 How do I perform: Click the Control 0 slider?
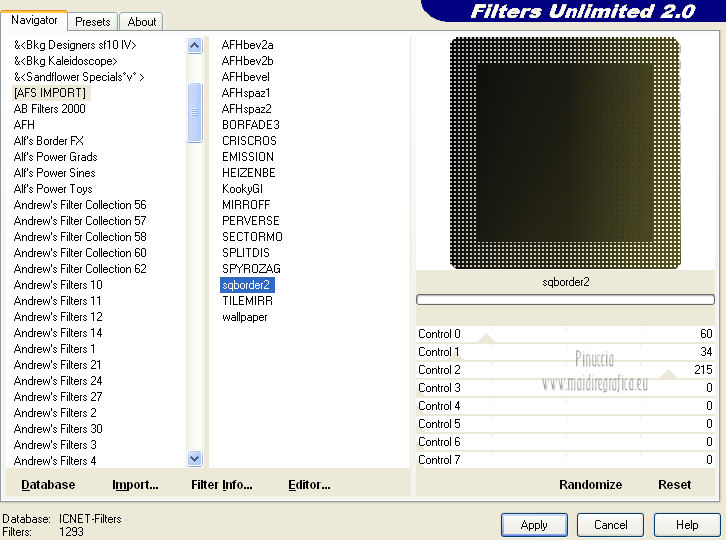coord(565,334)
